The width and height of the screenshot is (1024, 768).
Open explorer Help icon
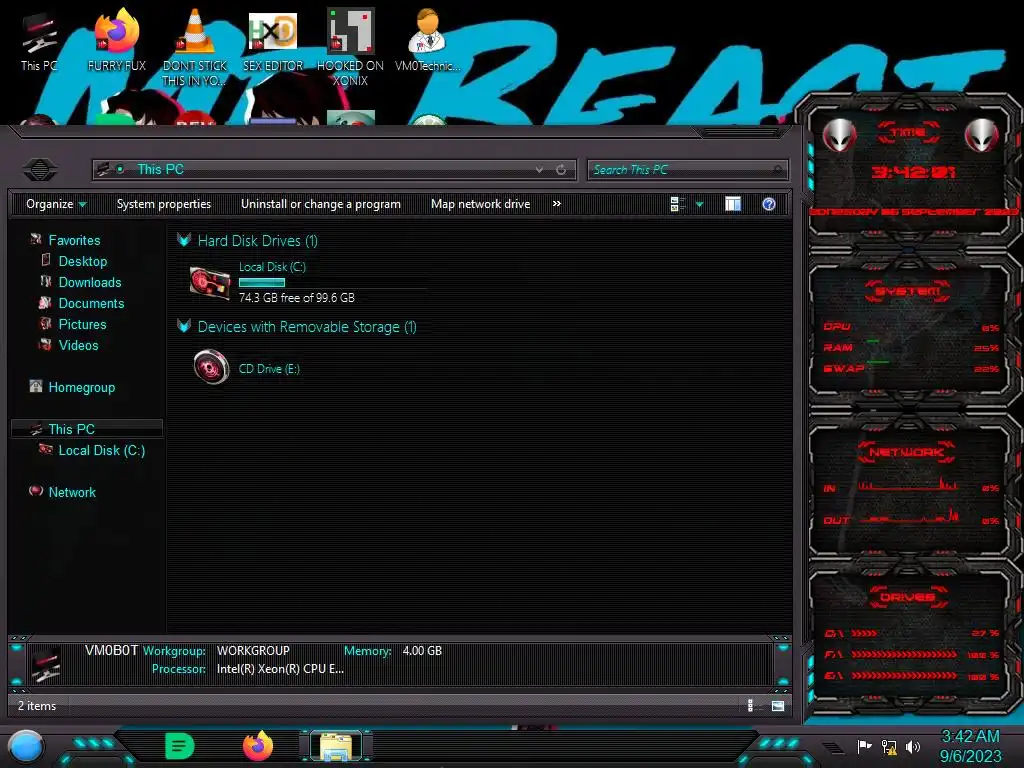click(769, 204)
